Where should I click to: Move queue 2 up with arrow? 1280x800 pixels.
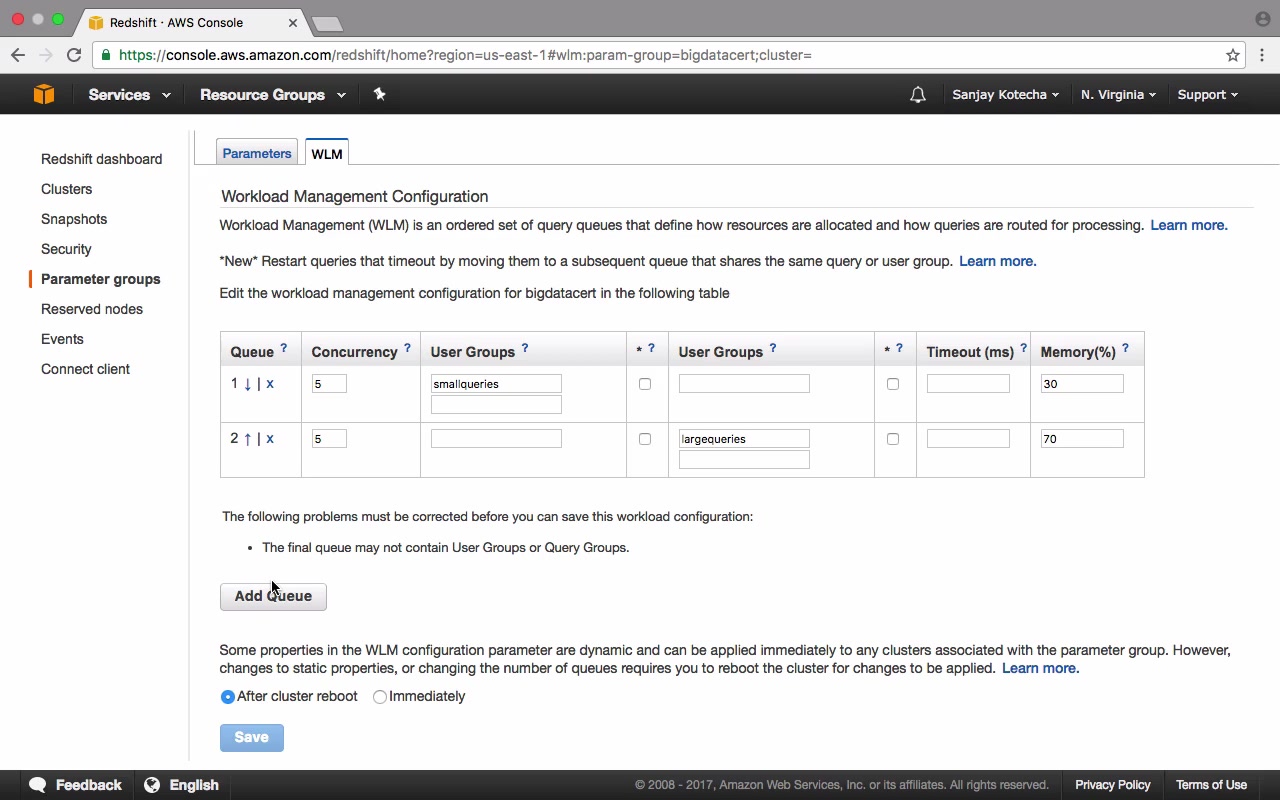pyautogui.click(x=248, y=439)
